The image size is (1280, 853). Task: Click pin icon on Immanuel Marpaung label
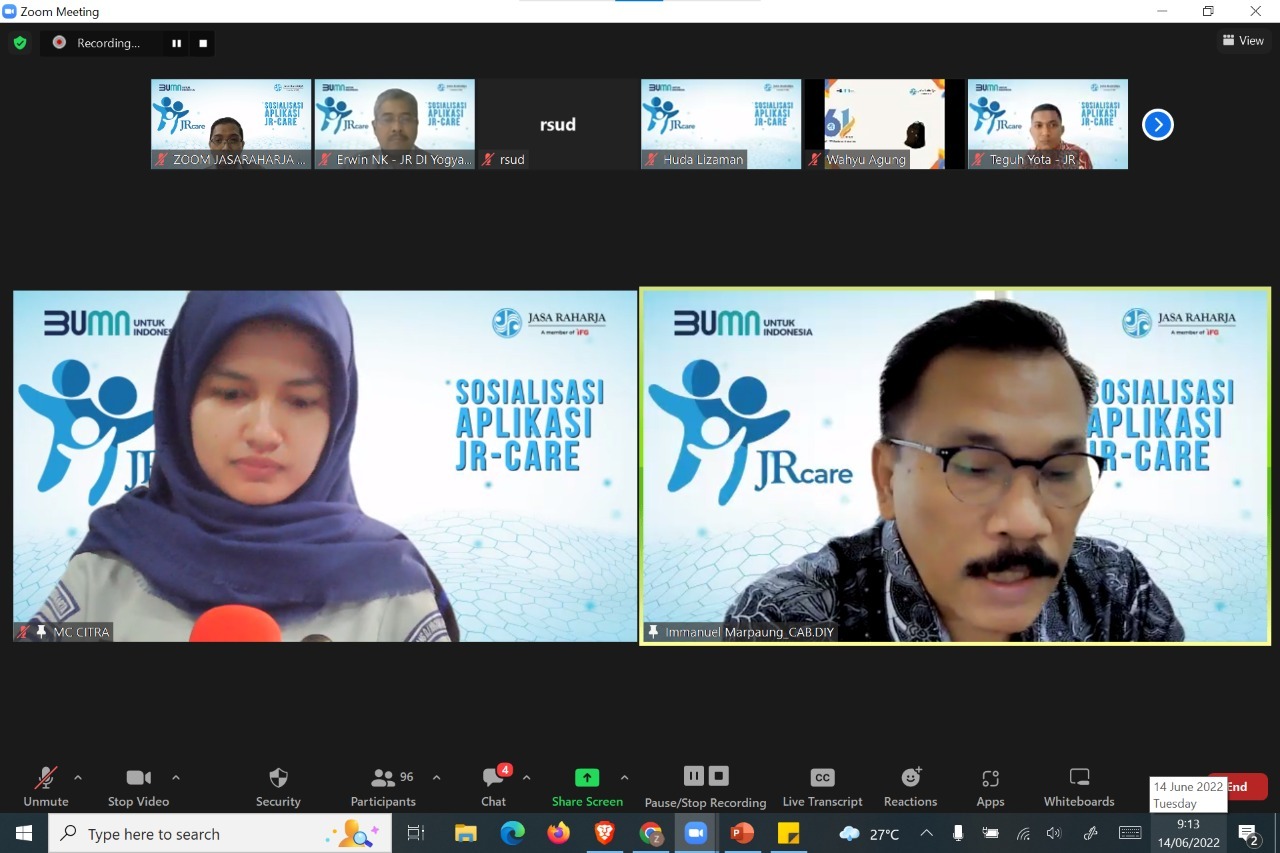click(x=654, y=632)
